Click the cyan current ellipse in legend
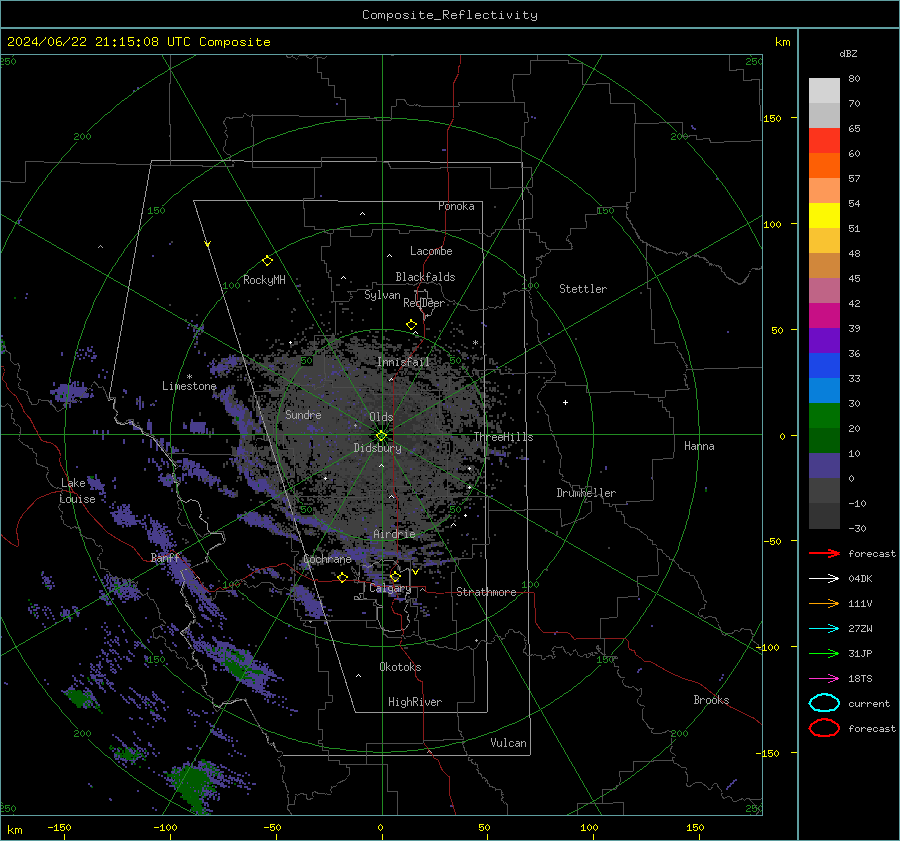 [x=824, y=703]
